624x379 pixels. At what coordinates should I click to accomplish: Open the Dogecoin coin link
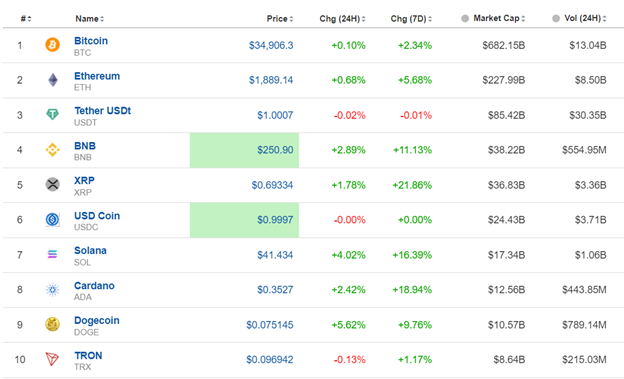pyautogui.click(x=97, y=320)
